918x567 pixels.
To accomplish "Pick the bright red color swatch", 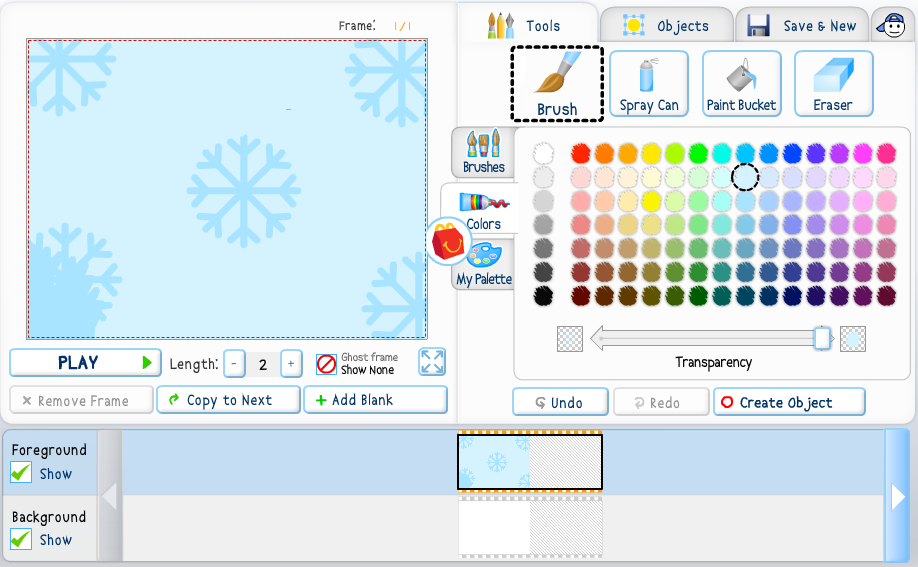I will [580, 153].
